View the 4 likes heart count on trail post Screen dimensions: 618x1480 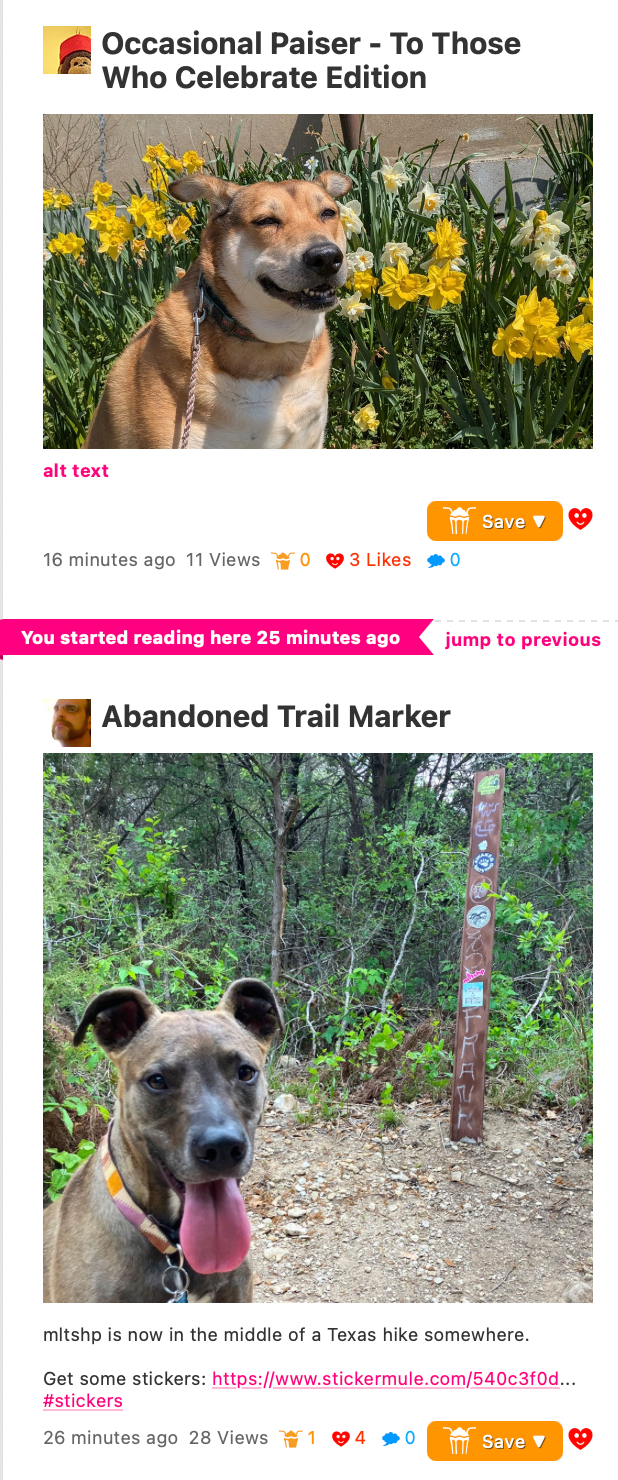(x=349, y=1438)
